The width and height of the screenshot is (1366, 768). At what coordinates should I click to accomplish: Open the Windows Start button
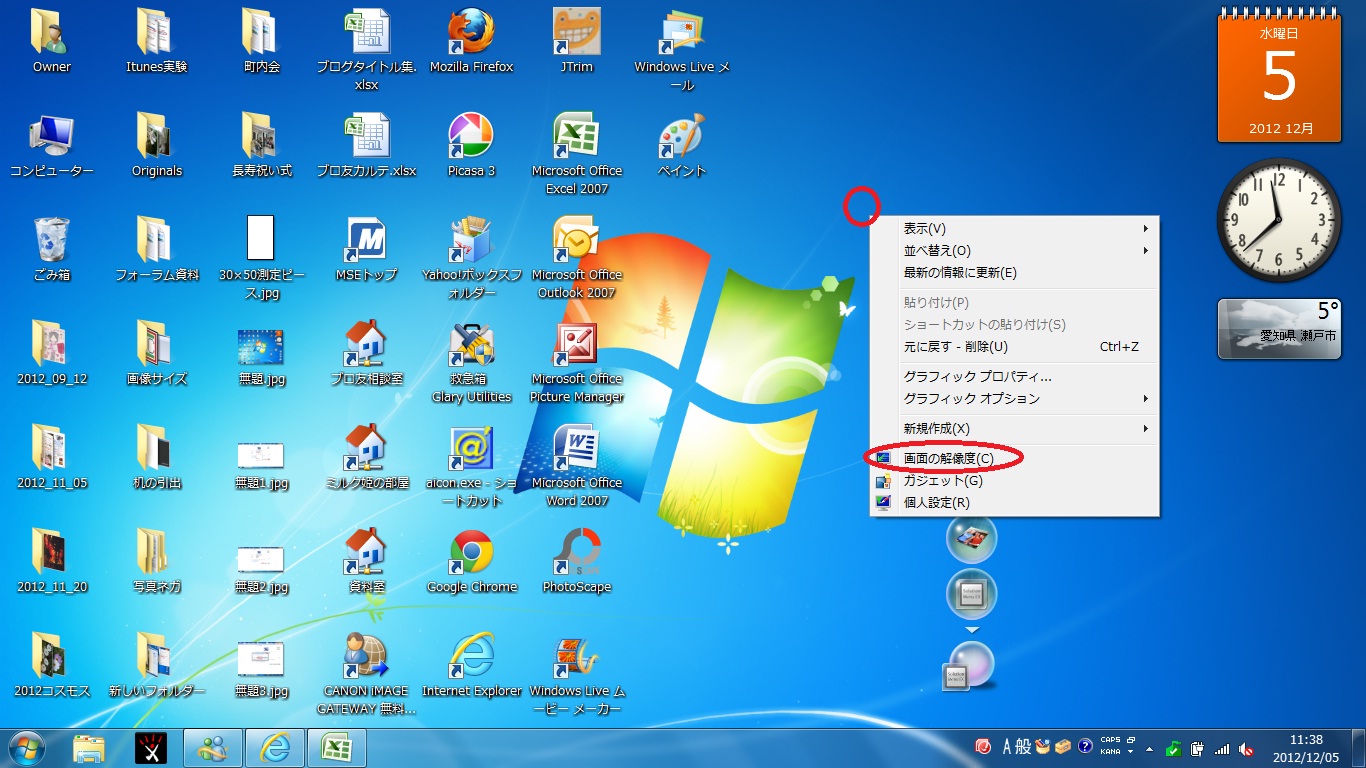point(27,748)
